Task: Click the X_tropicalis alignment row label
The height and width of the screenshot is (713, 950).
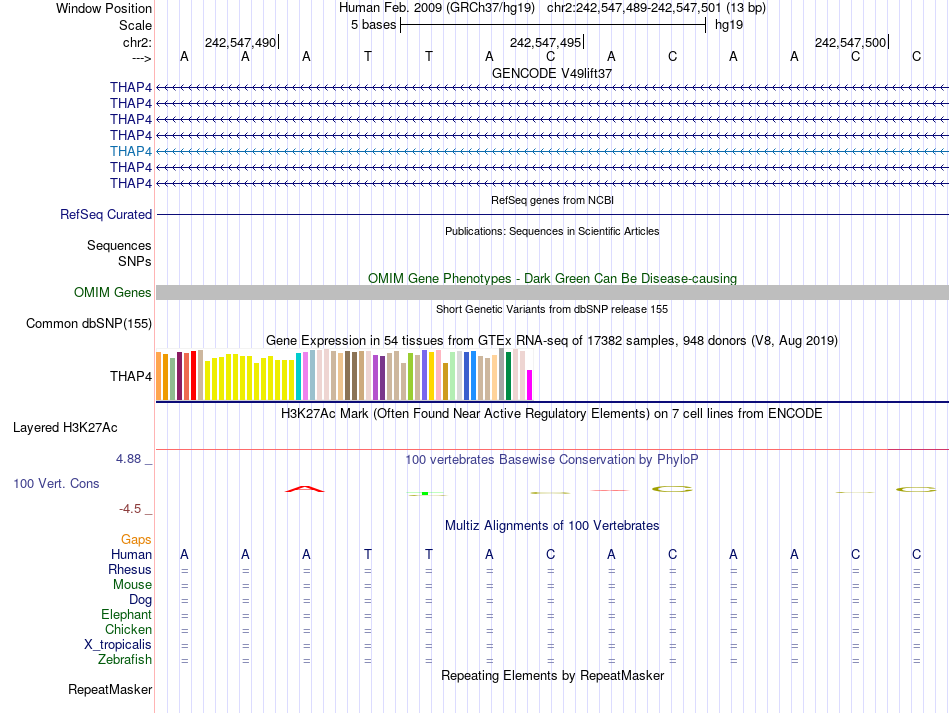Action: coord(118,645)
